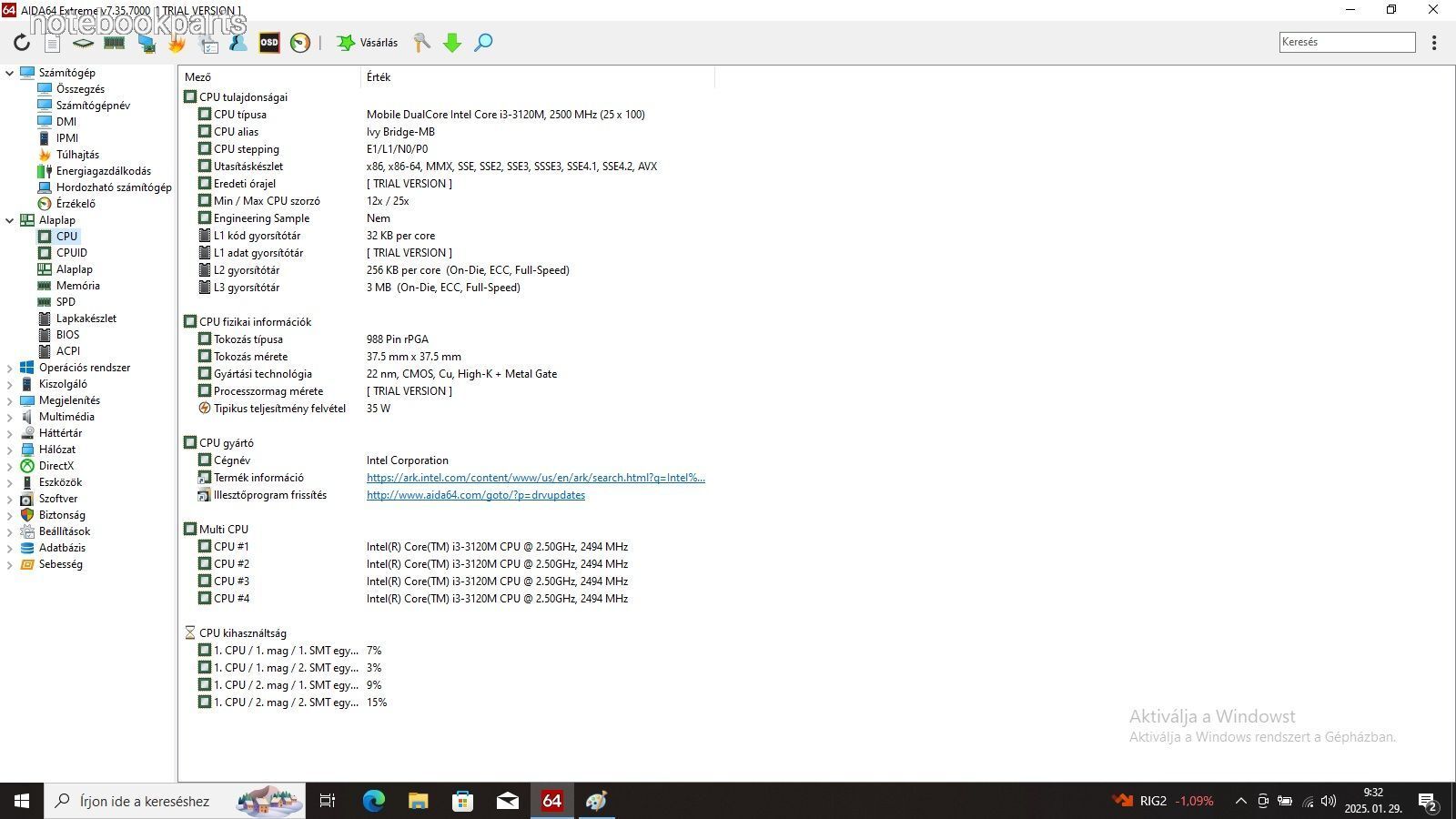Open the ACPI tree item
The image size is (1456, 819).
pyautogui.click(x=68, y=351)
